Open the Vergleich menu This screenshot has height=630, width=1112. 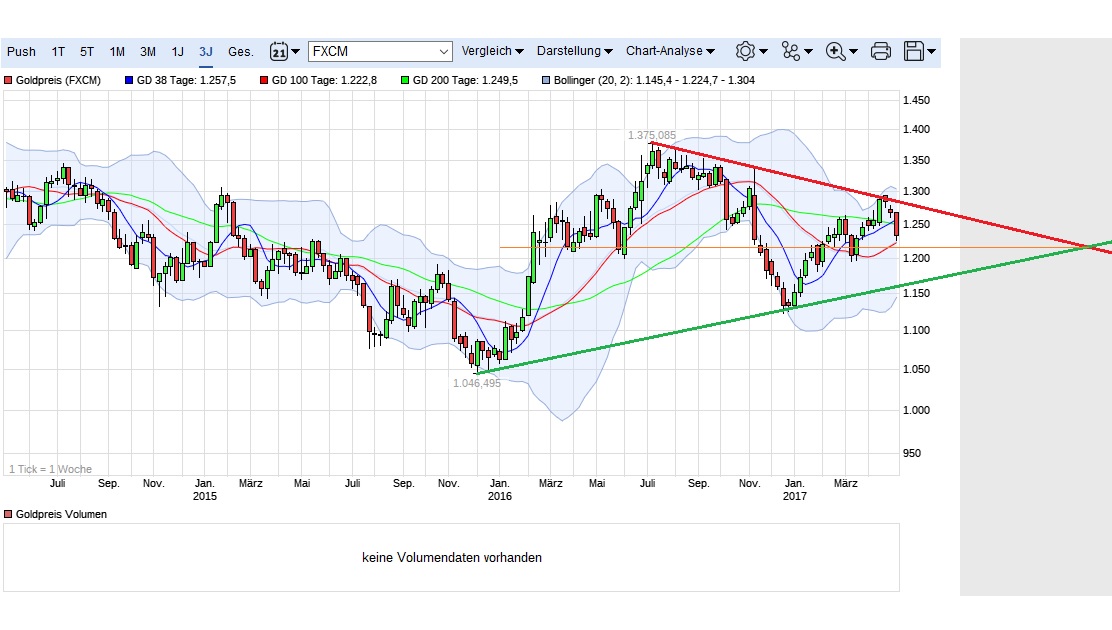pos(489,51)
